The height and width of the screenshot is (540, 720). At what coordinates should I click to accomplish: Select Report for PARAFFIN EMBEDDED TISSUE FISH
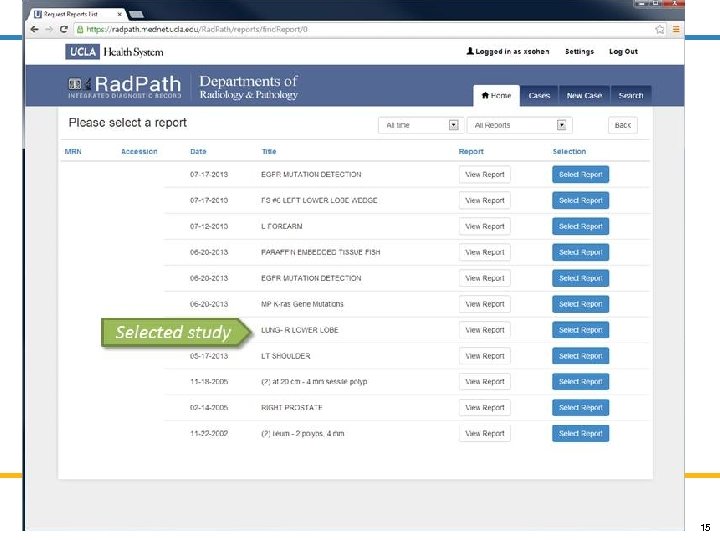[580, 252]
